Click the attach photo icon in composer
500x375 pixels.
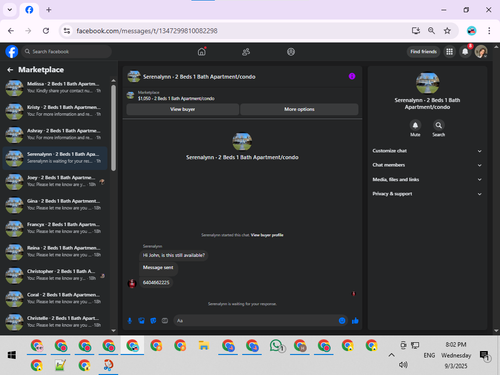click(x=141, y=321)
